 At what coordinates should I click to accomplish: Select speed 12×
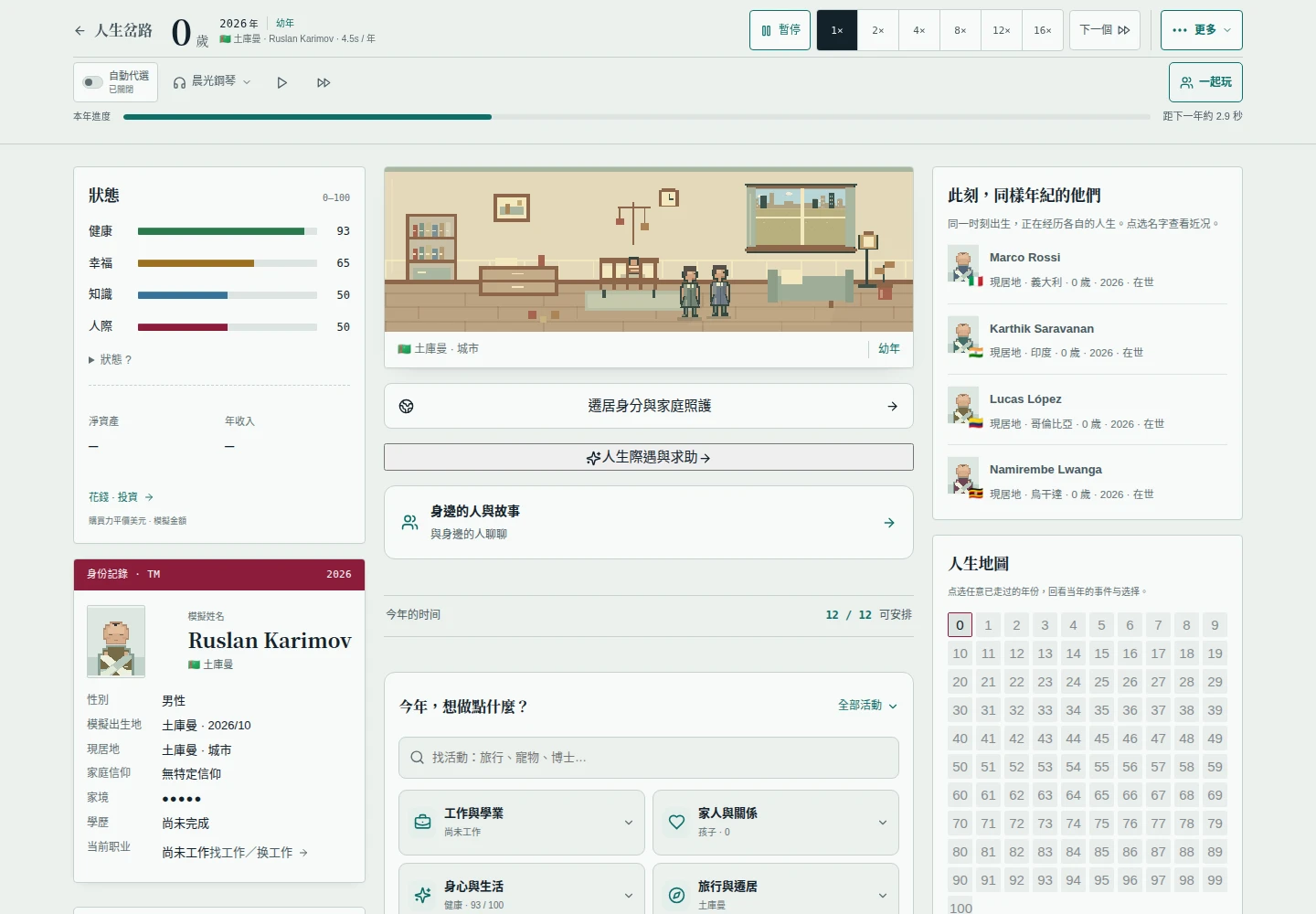point(1002,30)
